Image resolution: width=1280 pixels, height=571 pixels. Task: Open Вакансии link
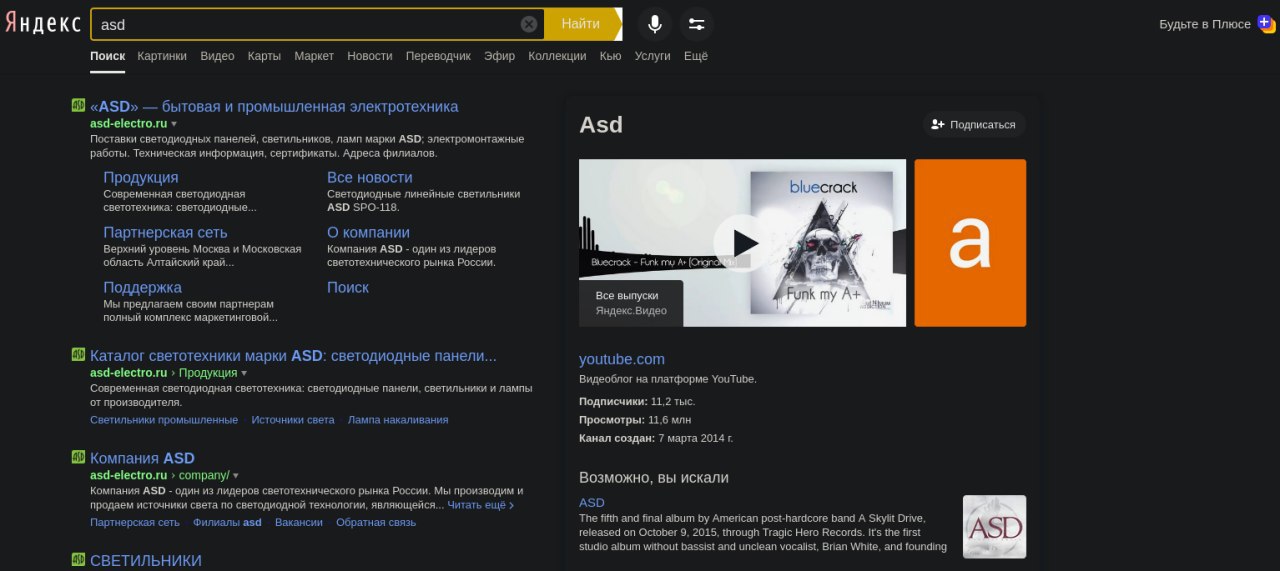[299, 522]
